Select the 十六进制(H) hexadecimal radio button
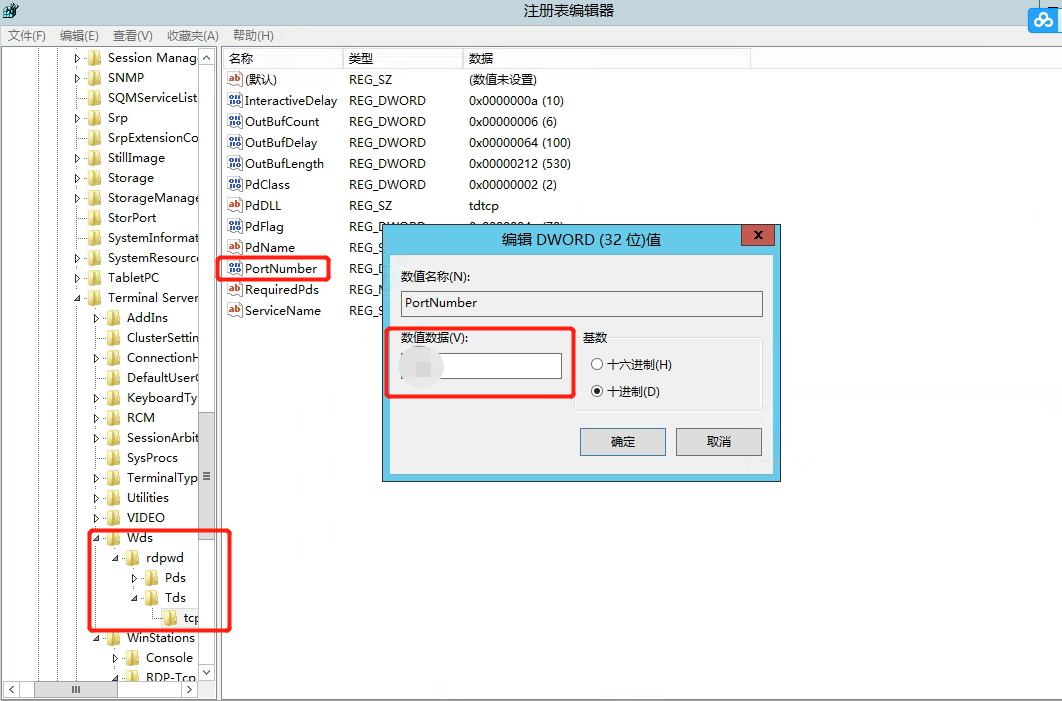The image size is (1062, 701). coord(597,364)
